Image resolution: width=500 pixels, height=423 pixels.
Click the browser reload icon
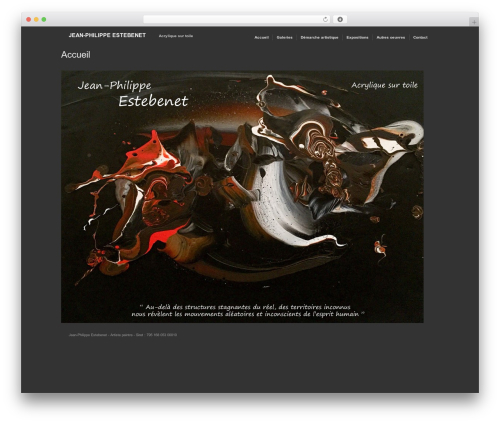325,19
